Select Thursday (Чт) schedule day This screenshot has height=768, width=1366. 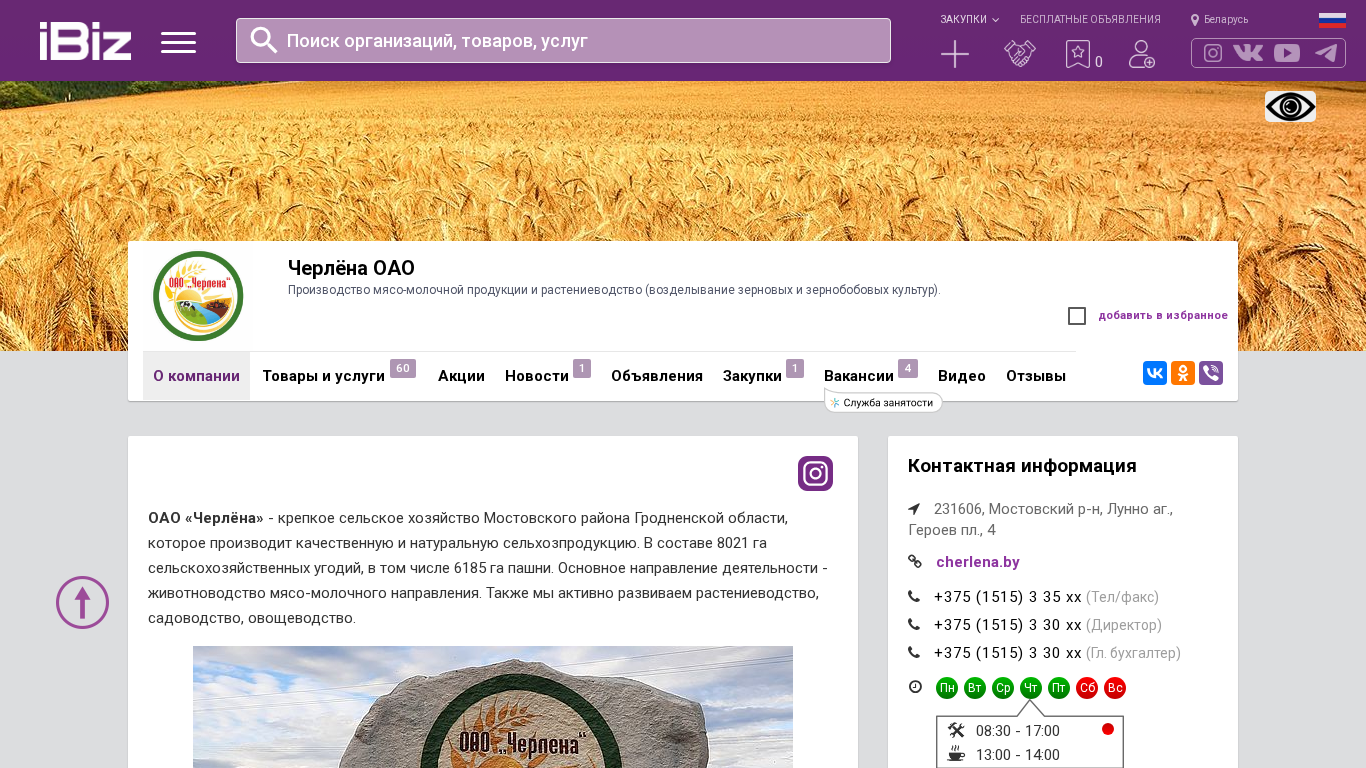click(1031, 688)
